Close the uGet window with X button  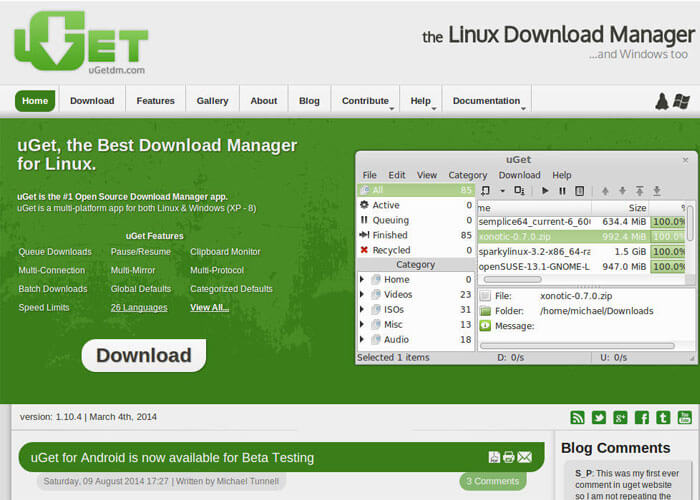coord(686,160)
